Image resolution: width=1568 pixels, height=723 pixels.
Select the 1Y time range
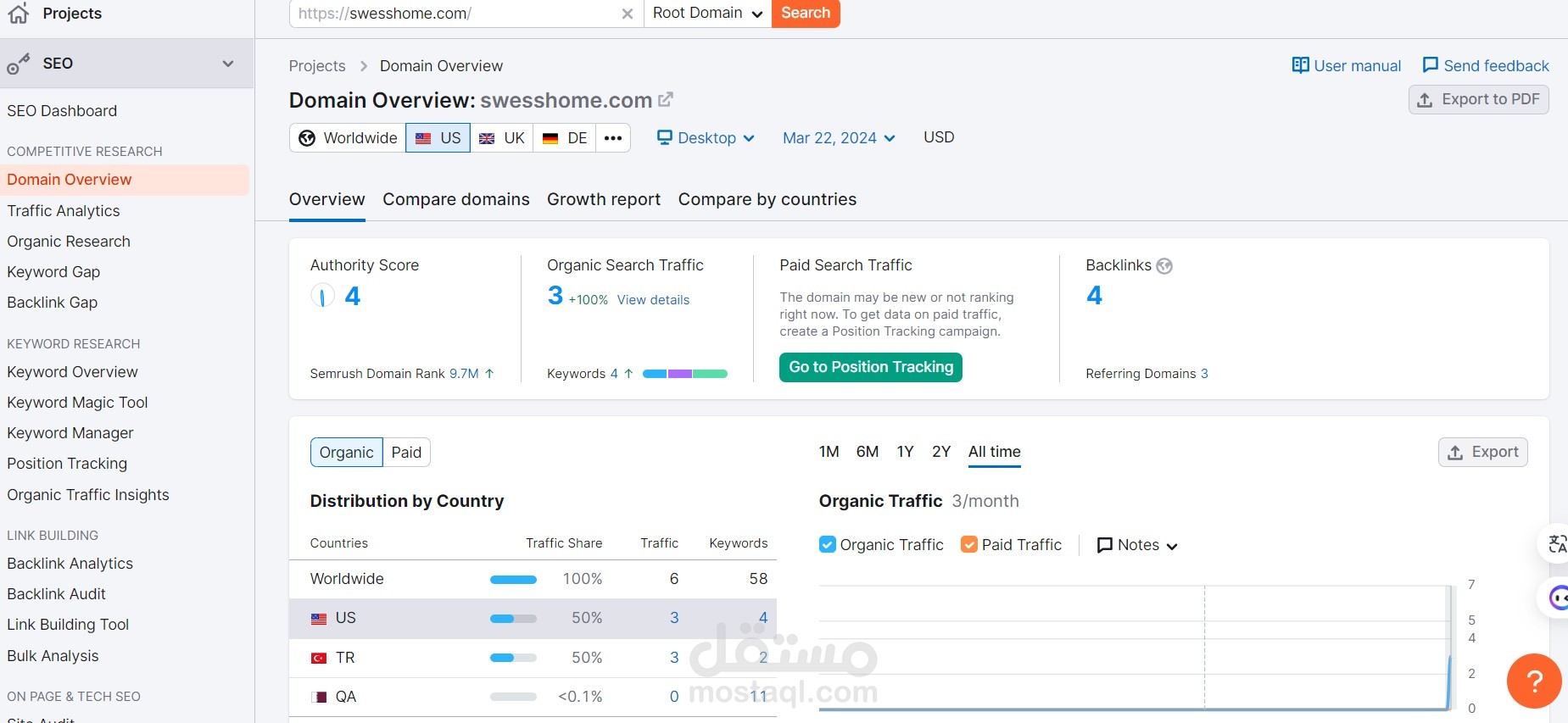click(906, 452)
